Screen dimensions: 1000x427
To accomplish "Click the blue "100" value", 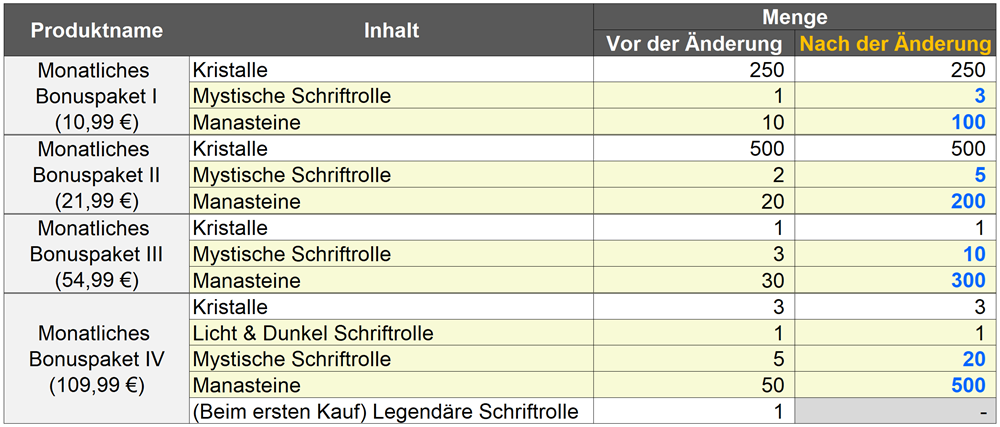I will [x=971, y=123].
